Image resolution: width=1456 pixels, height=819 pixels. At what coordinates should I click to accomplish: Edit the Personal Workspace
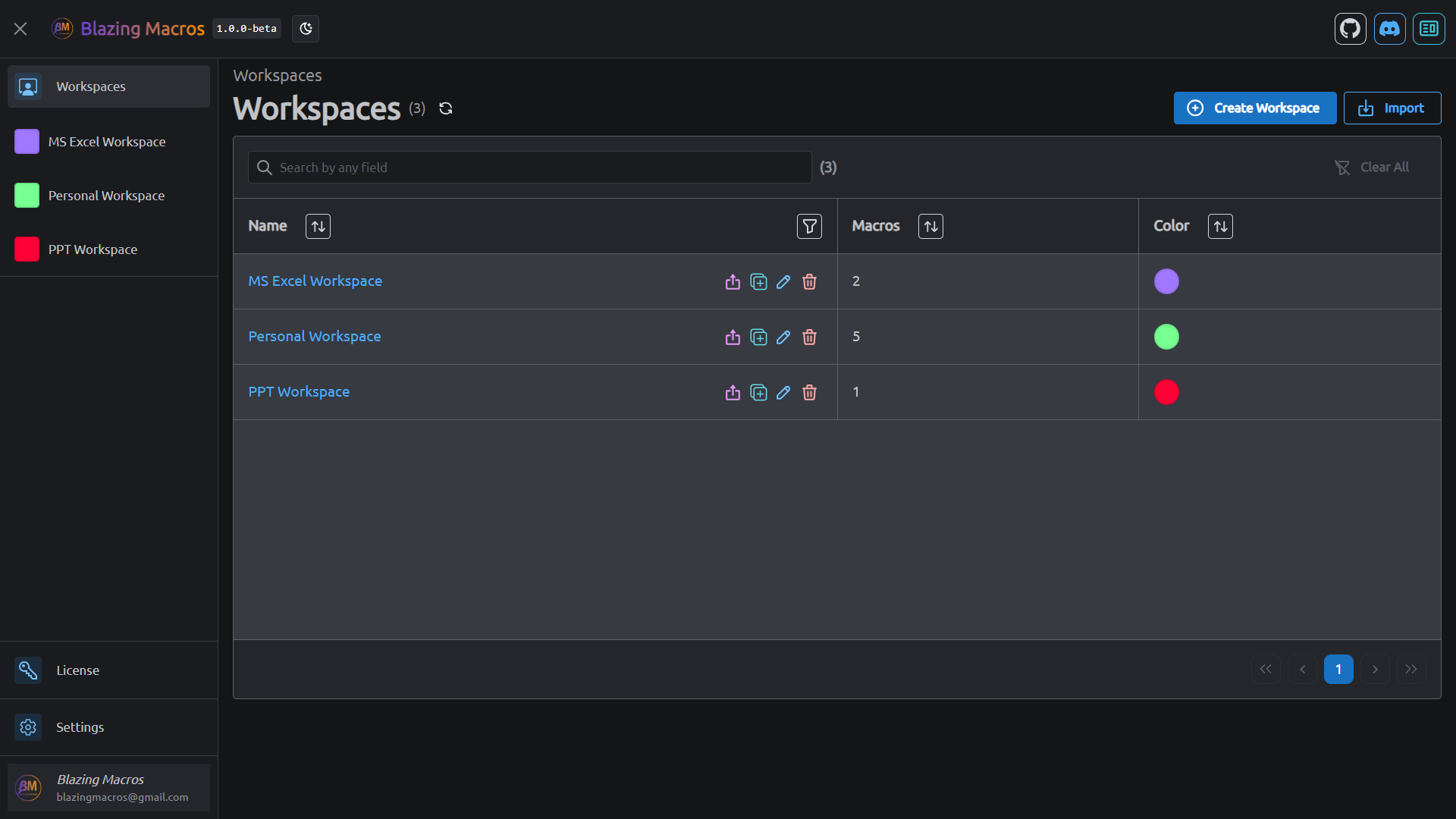click(x=783, y=337)
